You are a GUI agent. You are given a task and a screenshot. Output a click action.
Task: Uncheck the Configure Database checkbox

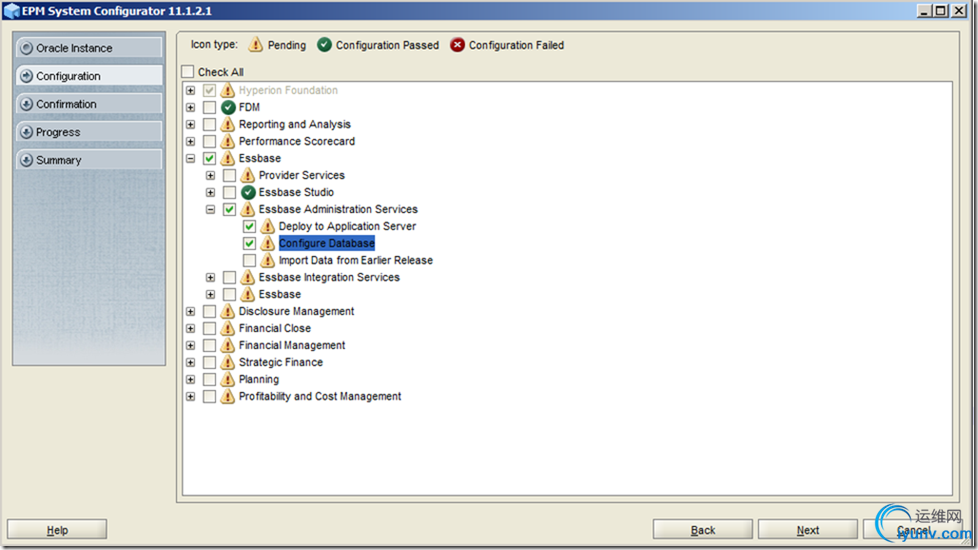(249, 243)
